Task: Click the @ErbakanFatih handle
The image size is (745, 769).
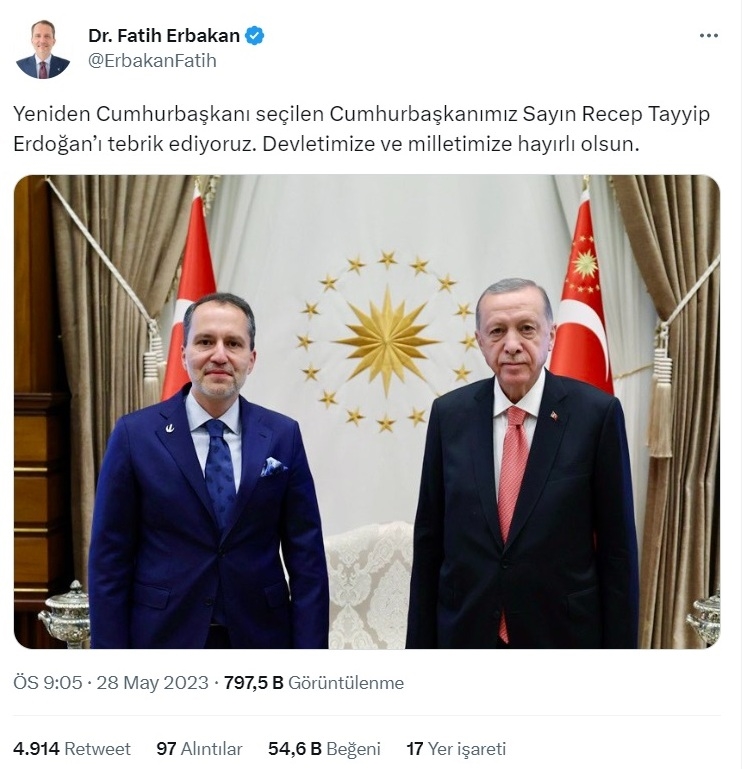Action: point(152,60)
